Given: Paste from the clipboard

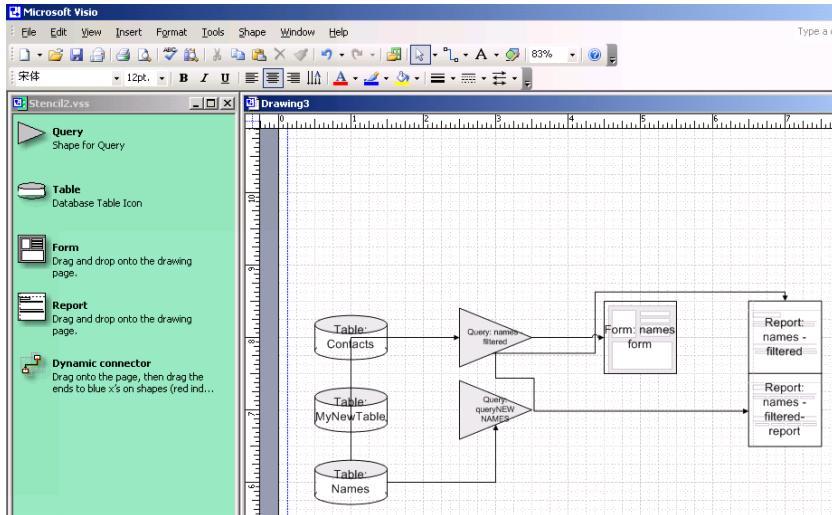Looking at the screenshot, I should (259, 55).
